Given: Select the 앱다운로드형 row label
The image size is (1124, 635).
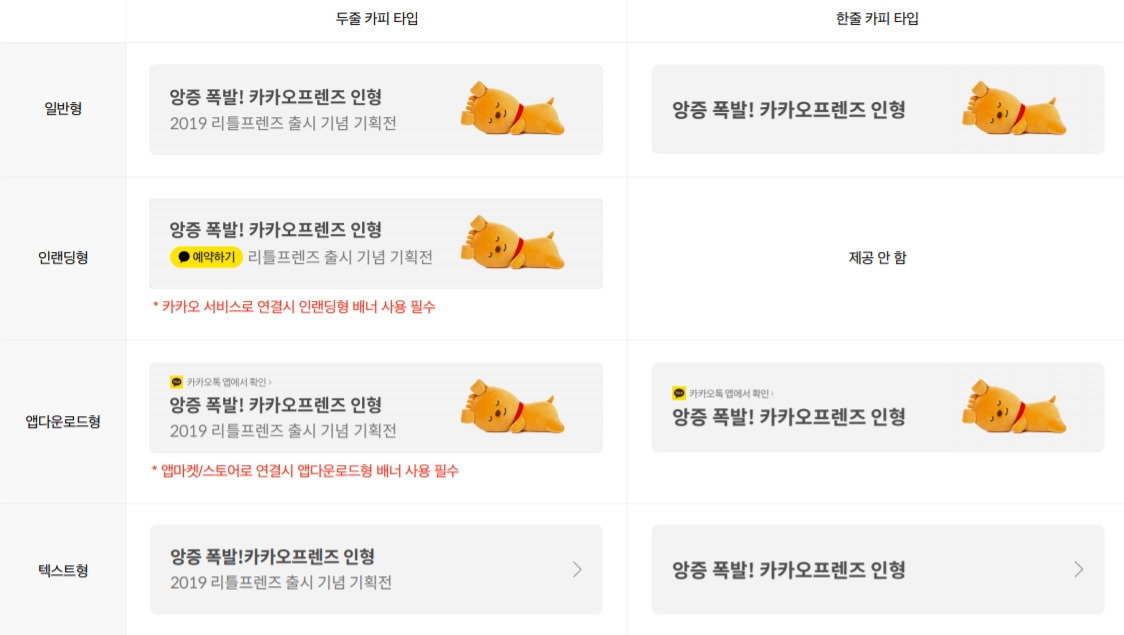Looking at the screenshot, I should pos(63,421).
